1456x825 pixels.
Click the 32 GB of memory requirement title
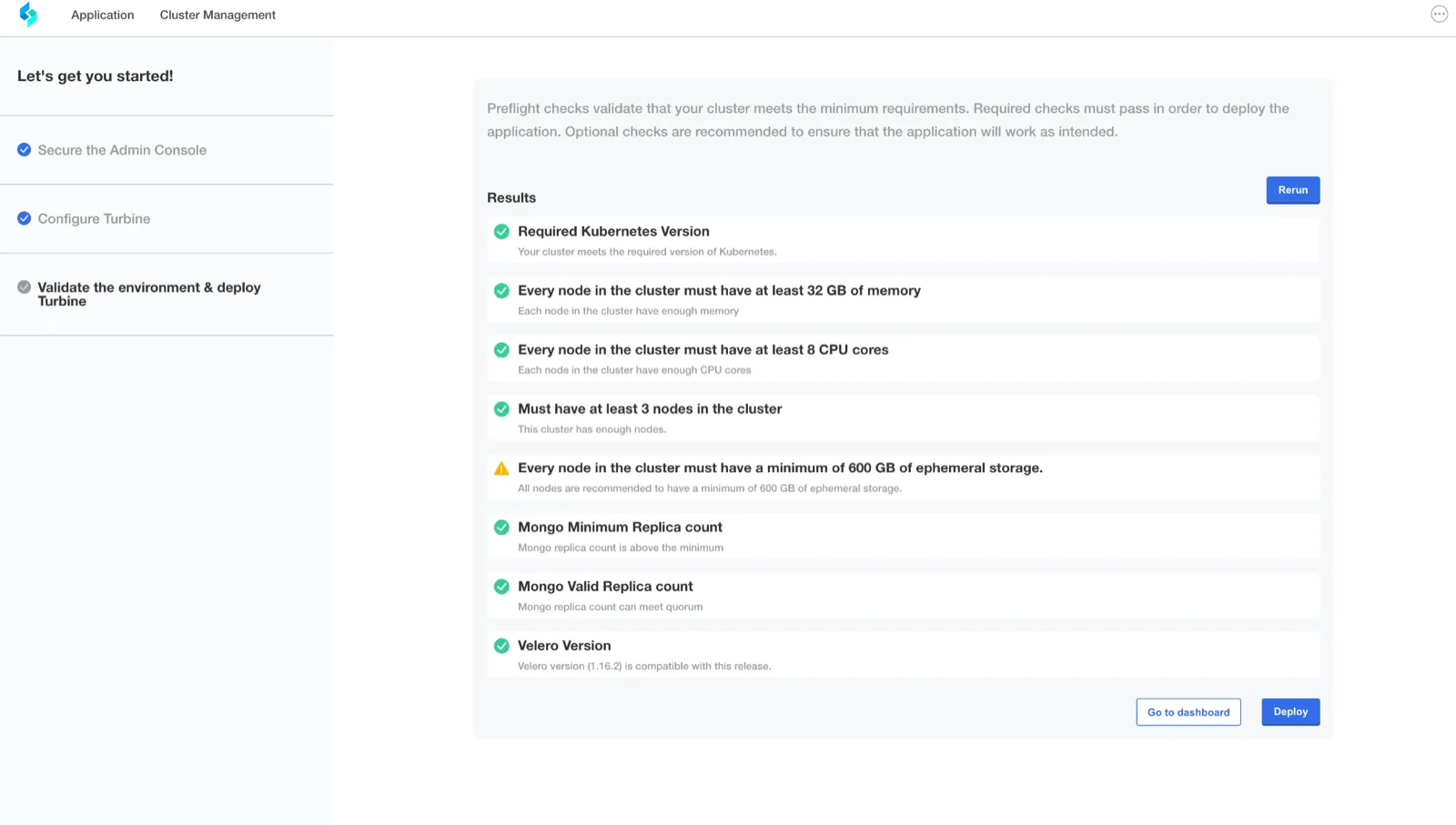[719, 290]
